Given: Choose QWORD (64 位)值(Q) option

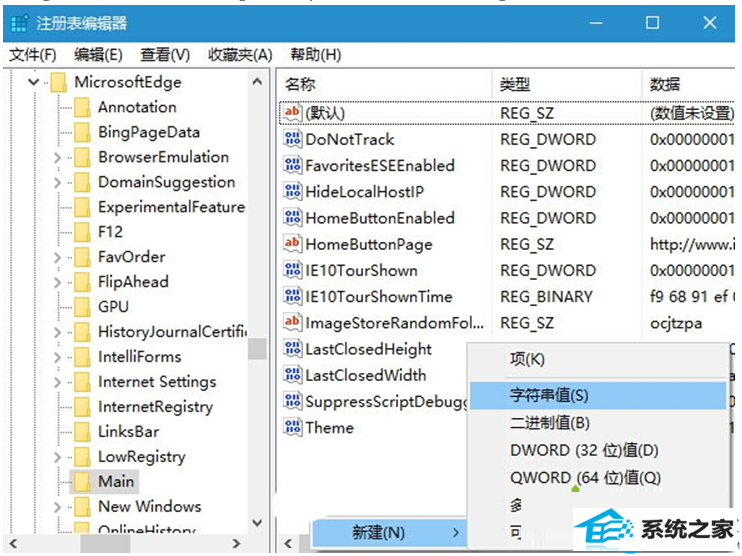Looking at the screenshot, I should click(598, 477).
